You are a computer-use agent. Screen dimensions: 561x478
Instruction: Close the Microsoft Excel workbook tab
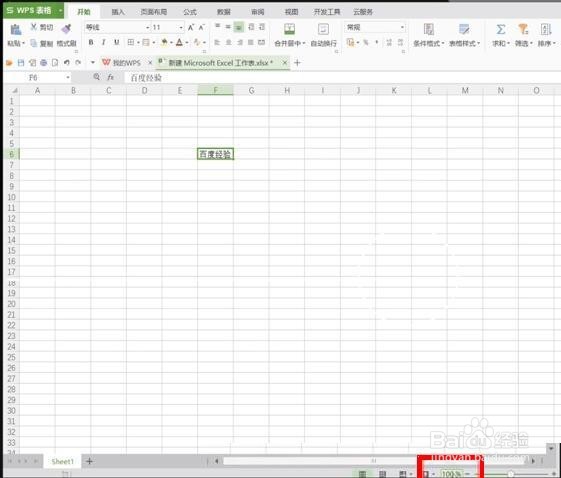coord(284,63)
